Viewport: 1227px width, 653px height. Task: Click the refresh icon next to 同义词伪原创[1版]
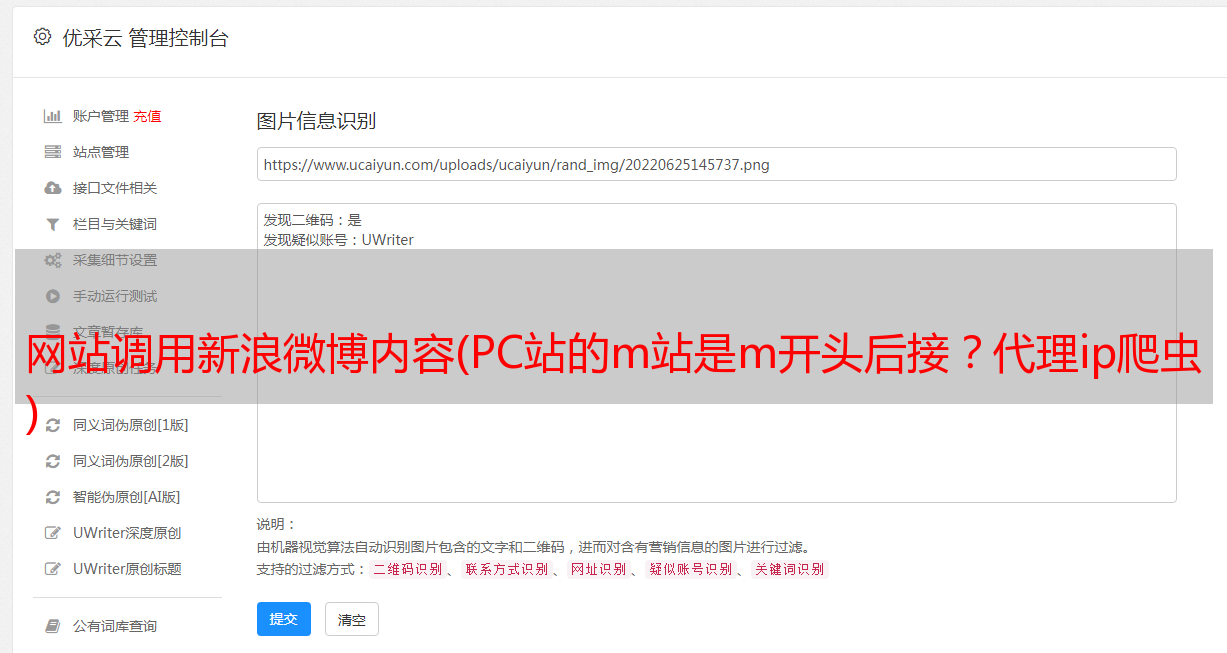coord(53,425)
